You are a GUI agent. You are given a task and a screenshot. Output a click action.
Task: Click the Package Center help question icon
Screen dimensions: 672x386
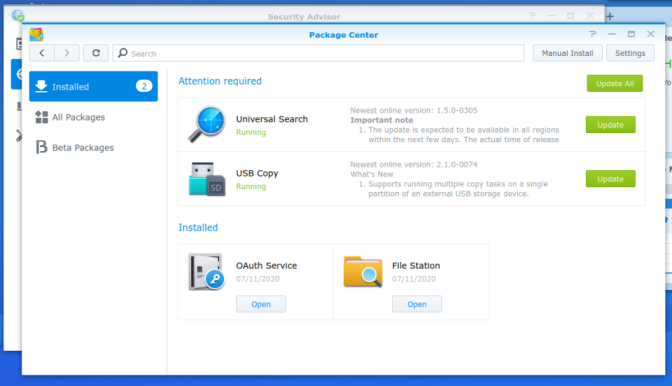click(x=592, y=34)
